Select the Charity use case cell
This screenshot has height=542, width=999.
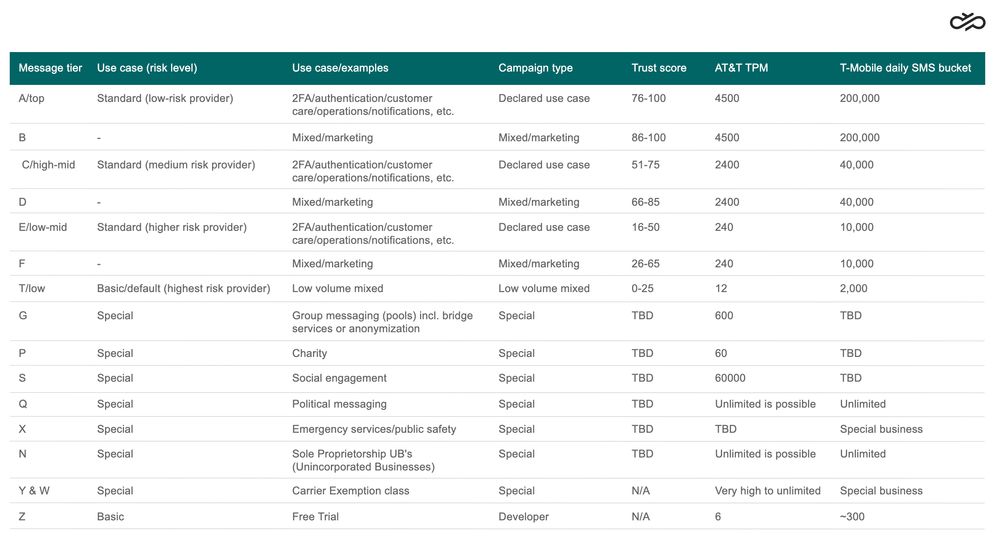[x=309, y=353]
